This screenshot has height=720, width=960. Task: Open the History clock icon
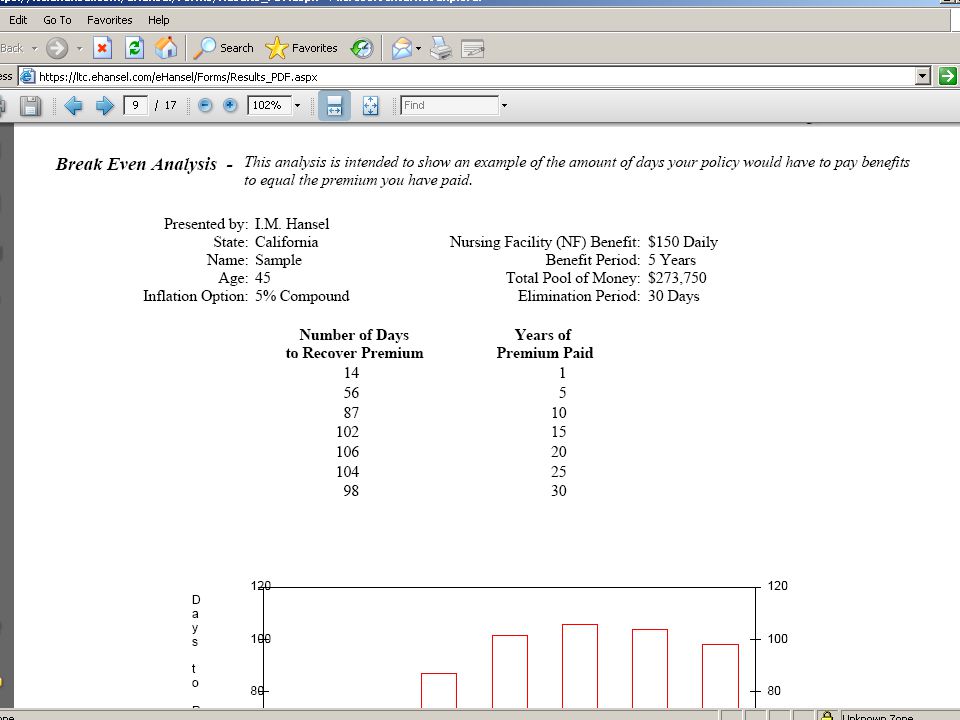[x=362, y=48]
